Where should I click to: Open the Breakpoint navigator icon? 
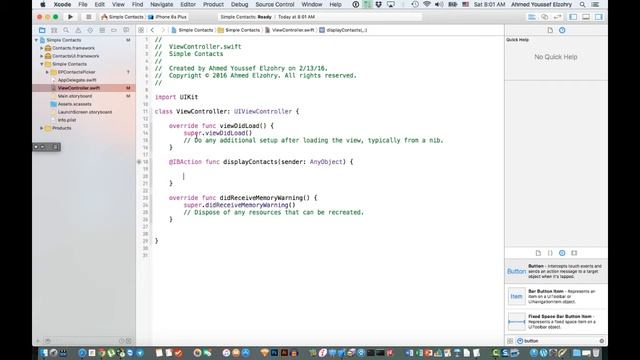114,30
